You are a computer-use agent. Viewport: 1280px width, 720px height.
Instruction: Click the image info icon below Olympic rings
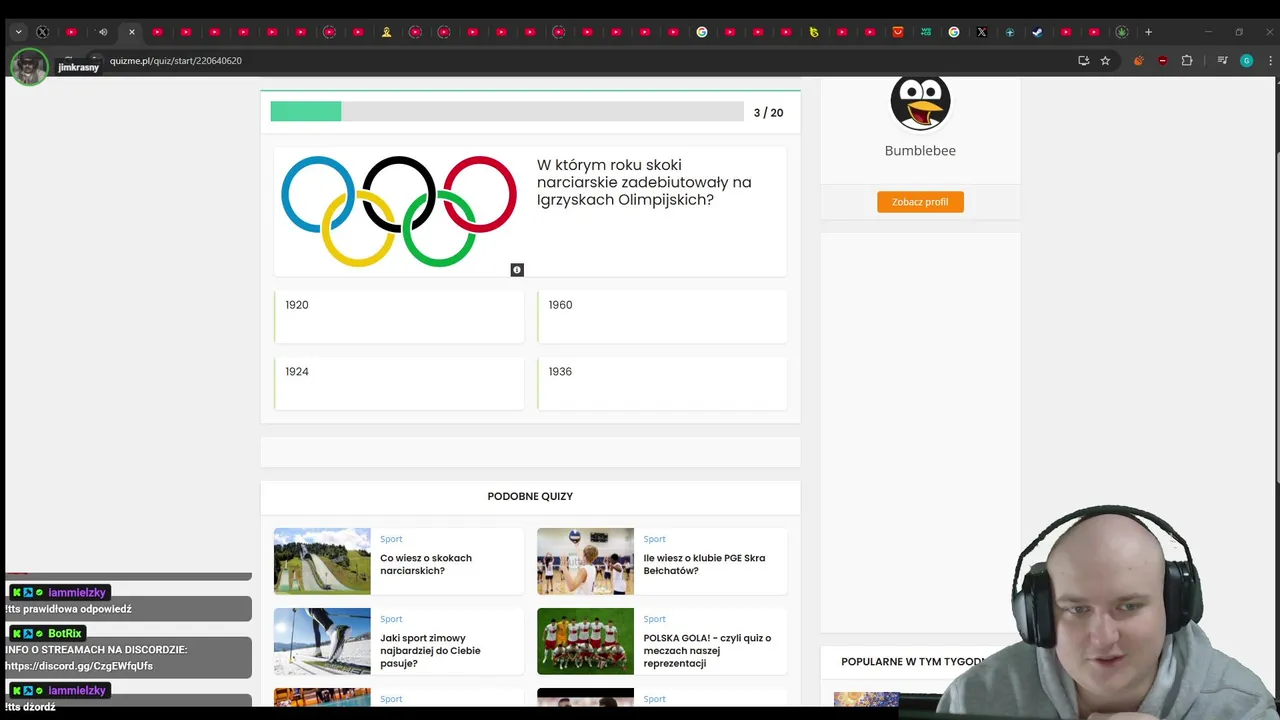[x=517, y=270]
